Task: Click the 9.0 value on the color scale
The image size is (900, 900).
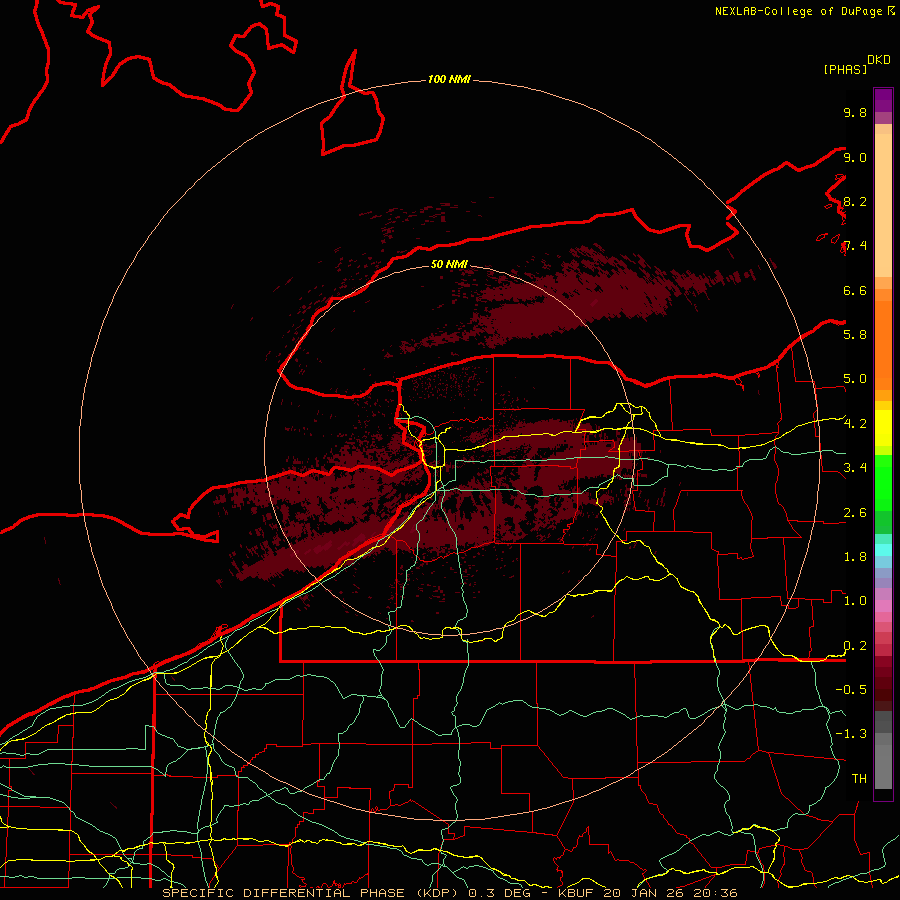Action: pyautogui.click(x=855, y=157)
